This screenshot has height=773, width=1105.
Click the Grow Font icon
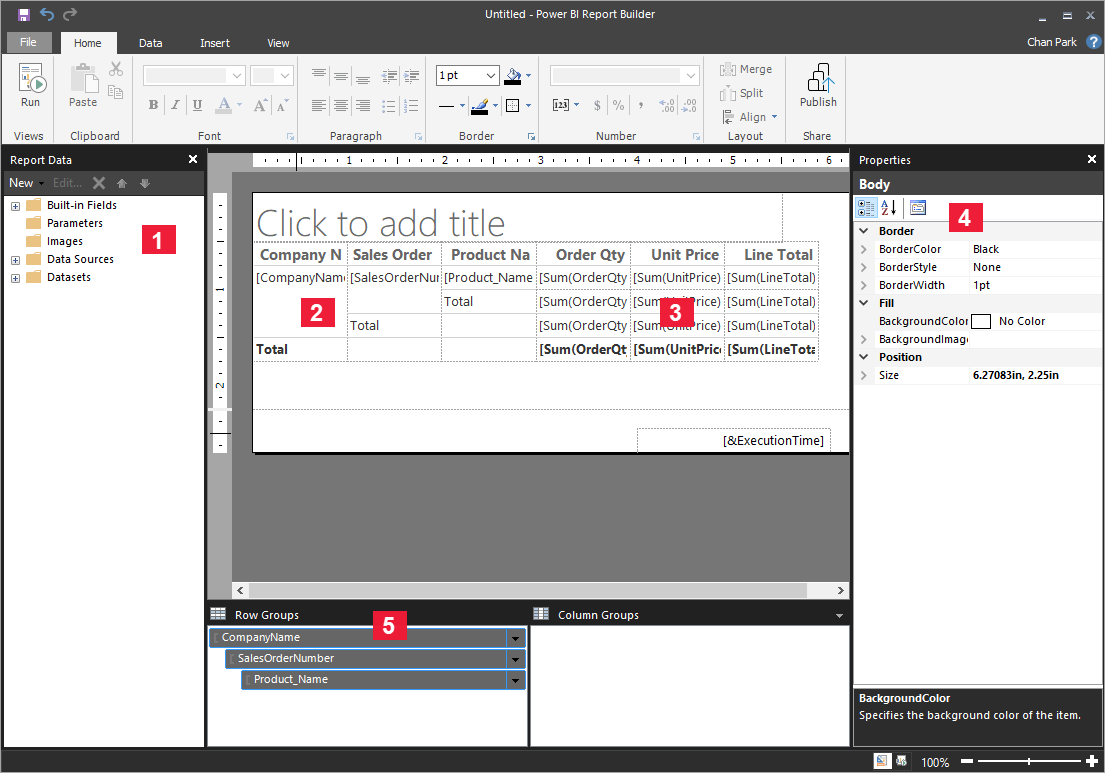[260, 106]
